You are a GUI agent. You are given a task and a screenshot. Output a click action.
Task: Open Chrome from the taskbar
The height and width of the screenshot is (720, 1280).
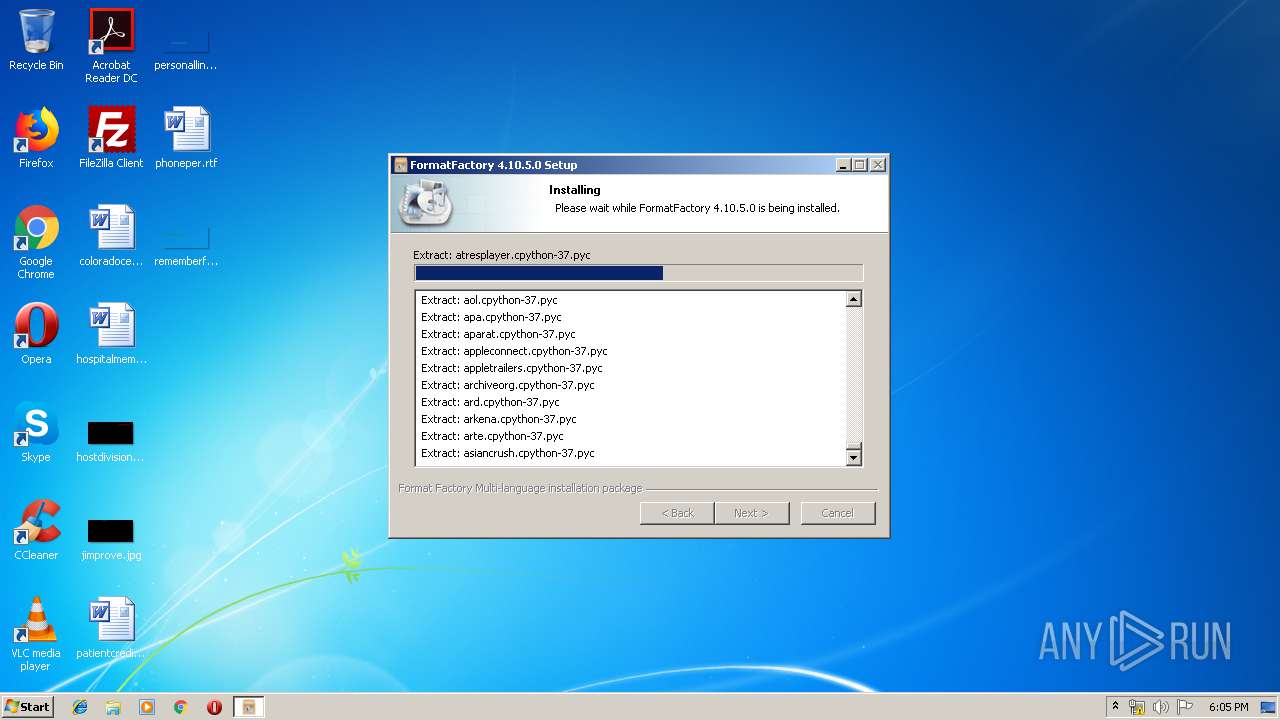click(x=181, y=707)
